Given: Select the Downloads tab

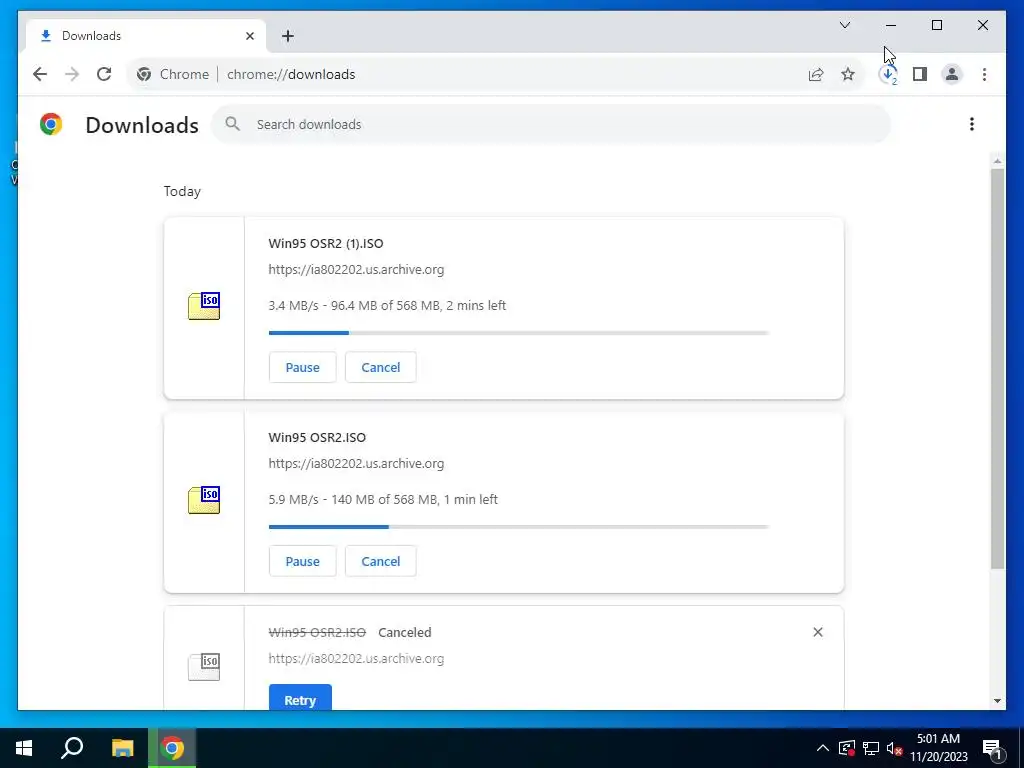Looking at the screenshot, I should [x=146, y=36].
